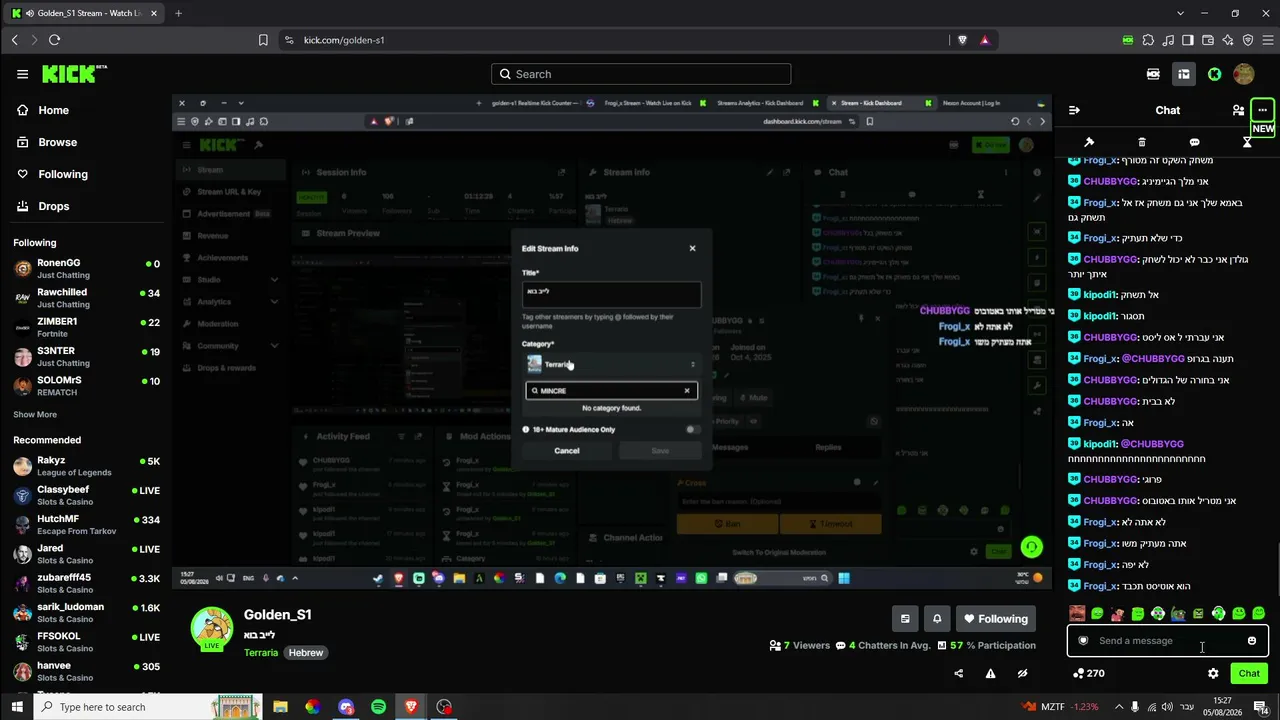Open the chat viewers list icon
Screen dimensions: 1280x720
[x=1238, y=110]
